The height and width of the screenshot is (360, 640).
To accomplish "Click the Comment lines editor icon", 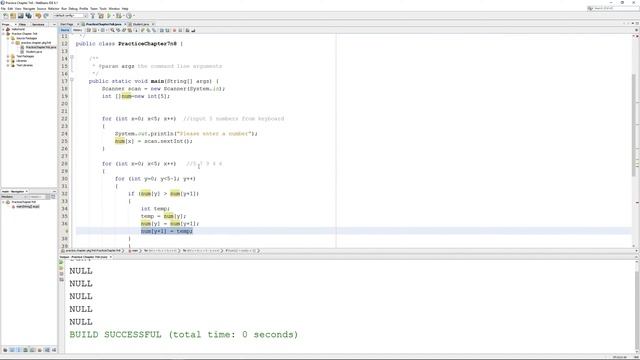I will point(187,30).
